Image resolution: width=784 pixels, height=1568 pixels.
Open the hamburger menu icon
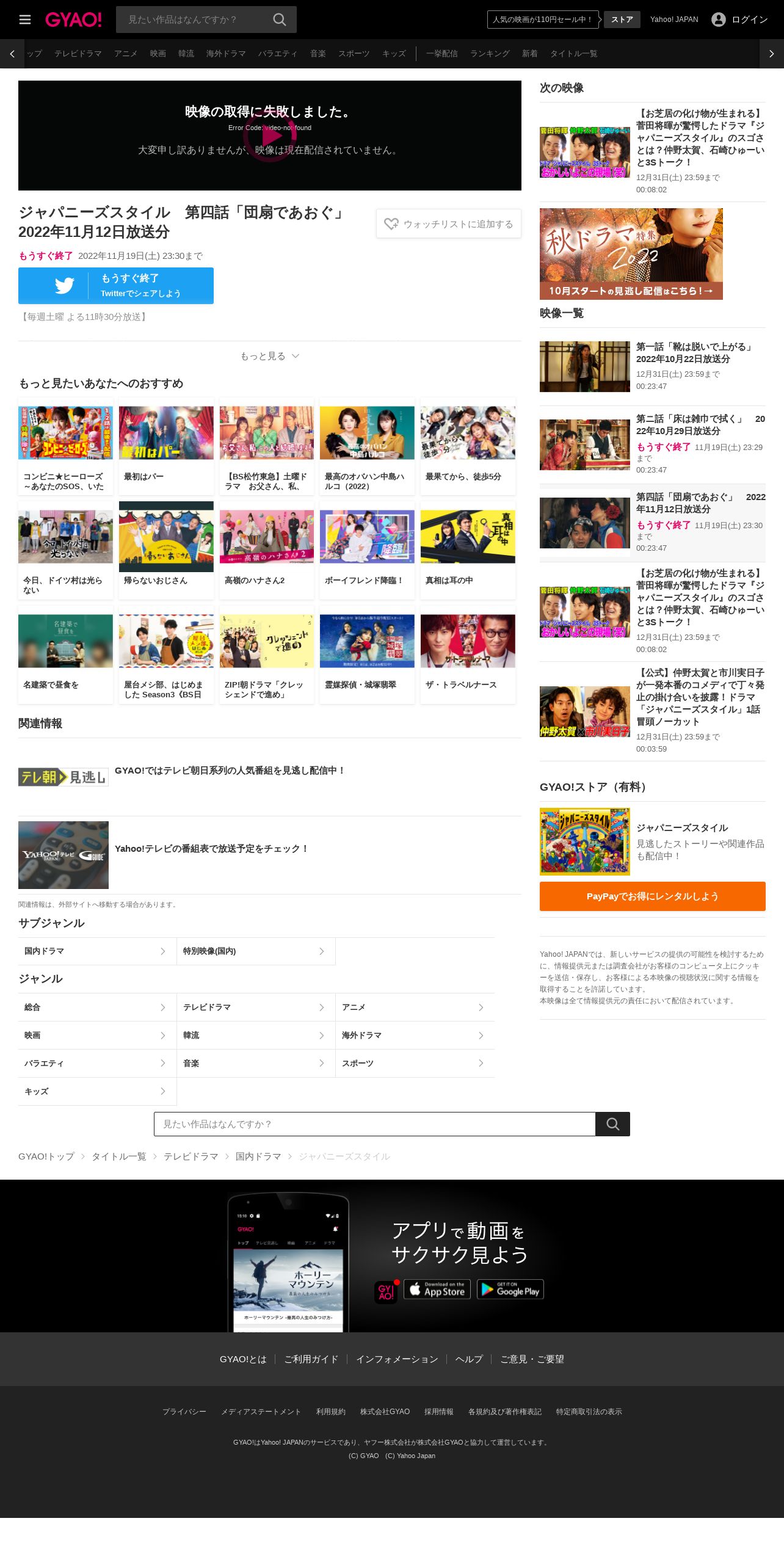pyautogui.click(x=25, y=20)
